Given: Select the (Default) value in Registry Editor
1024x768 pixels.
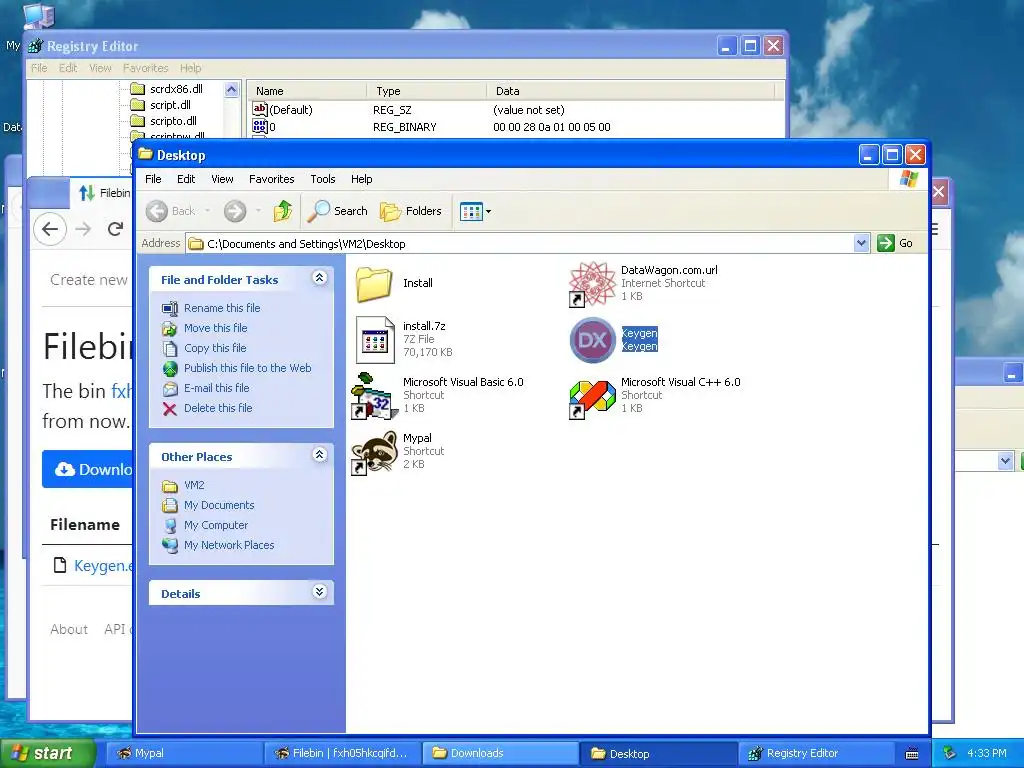Looking at the screenshot, I should click(x=291, y=110).
